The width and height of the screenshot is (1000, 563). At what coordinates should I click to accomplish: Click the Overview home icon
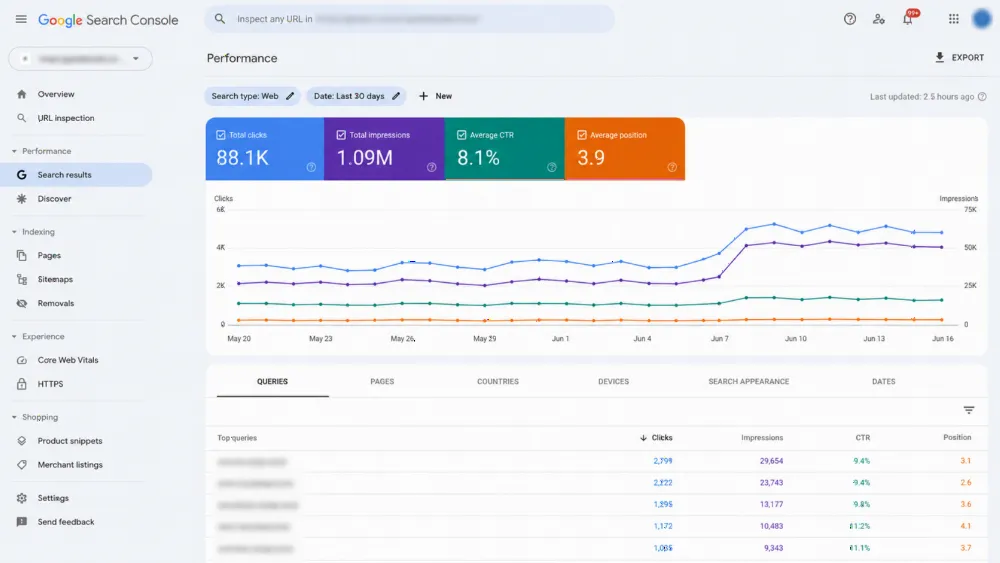tap(22, 94)
